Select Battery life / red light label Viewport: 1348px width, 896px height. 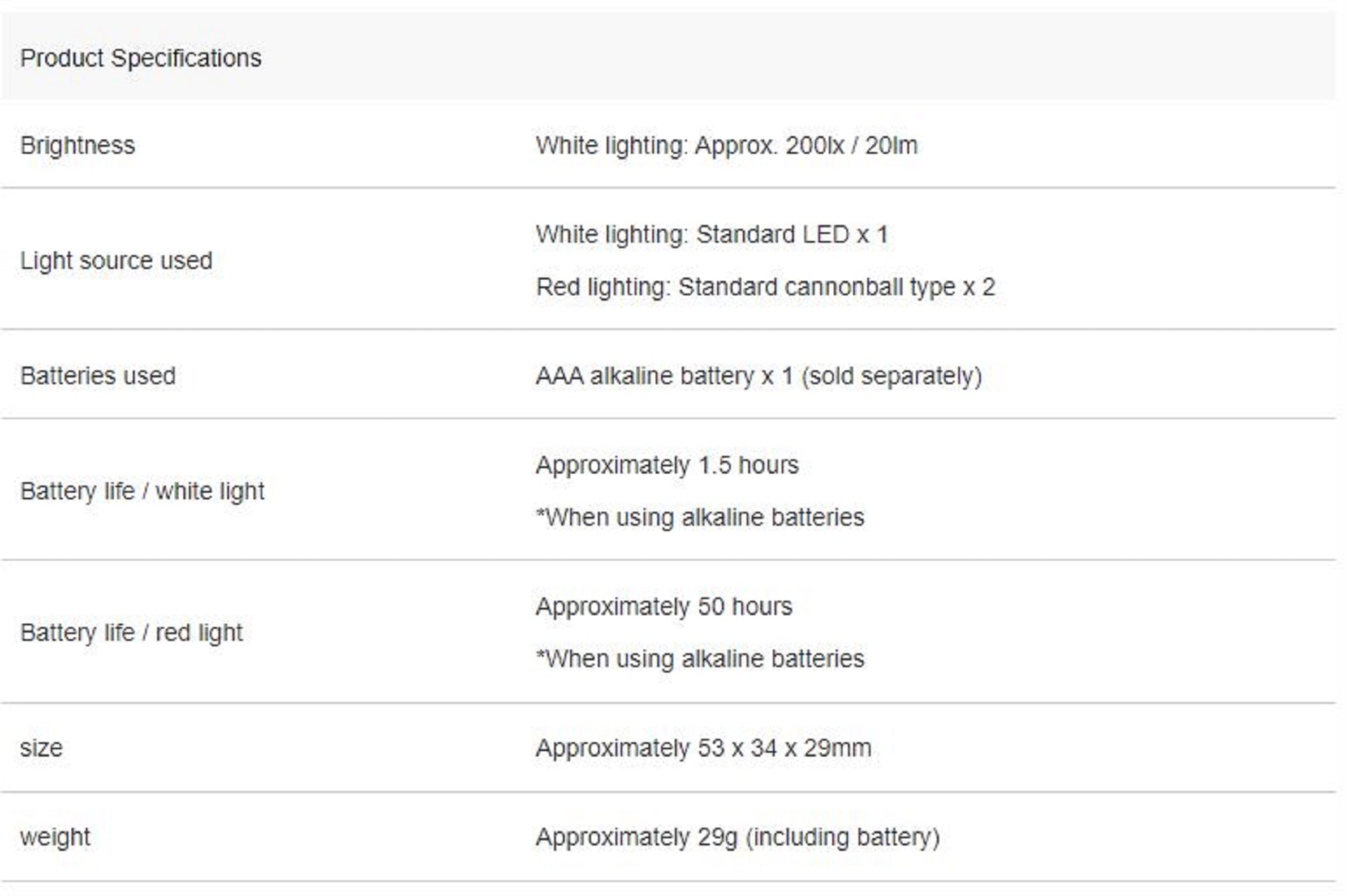point(131,633)
